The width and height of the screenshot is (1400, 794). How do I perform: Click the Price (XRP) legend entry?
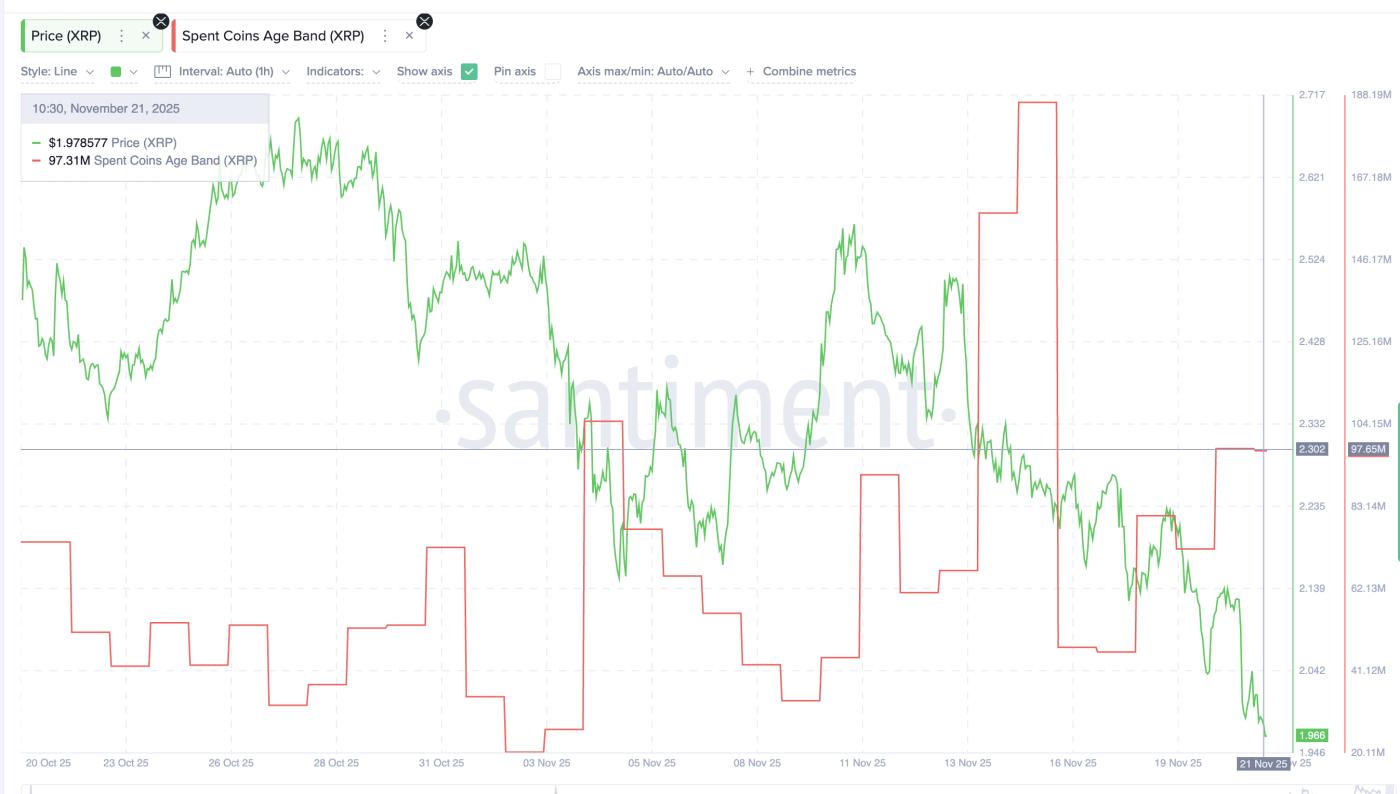[x=110, y=143]
